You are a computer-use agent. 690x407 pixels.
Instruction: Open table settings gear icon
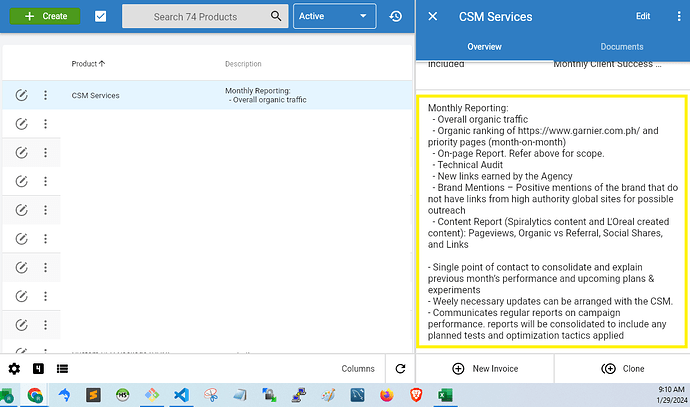(x=14, y=369)
